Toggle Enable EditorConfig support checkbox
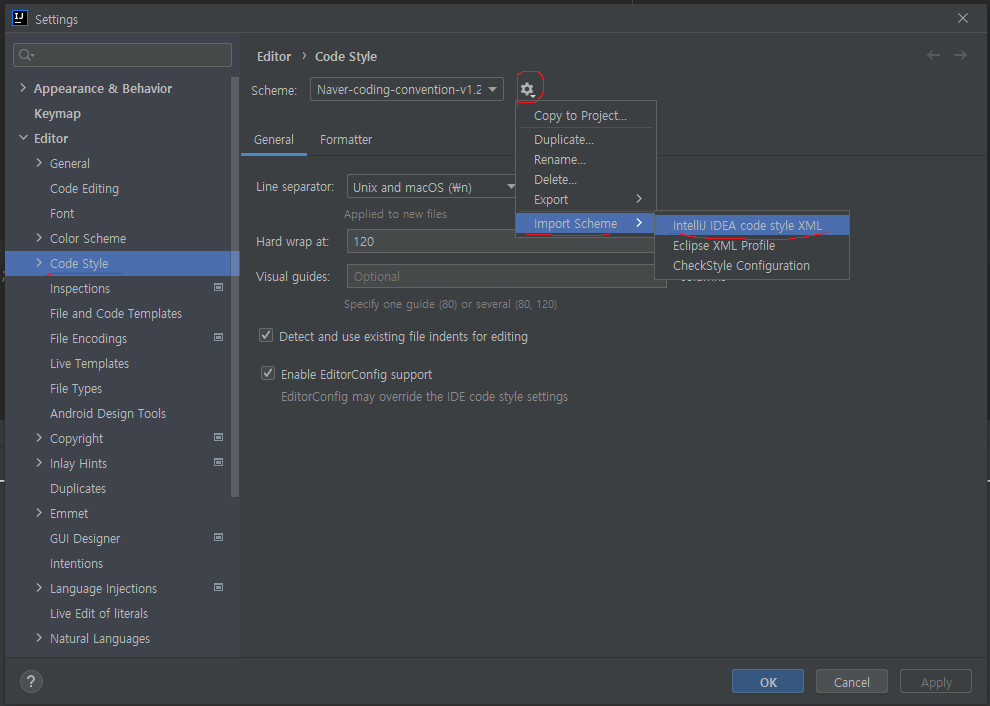 click(x=268, y=373)
